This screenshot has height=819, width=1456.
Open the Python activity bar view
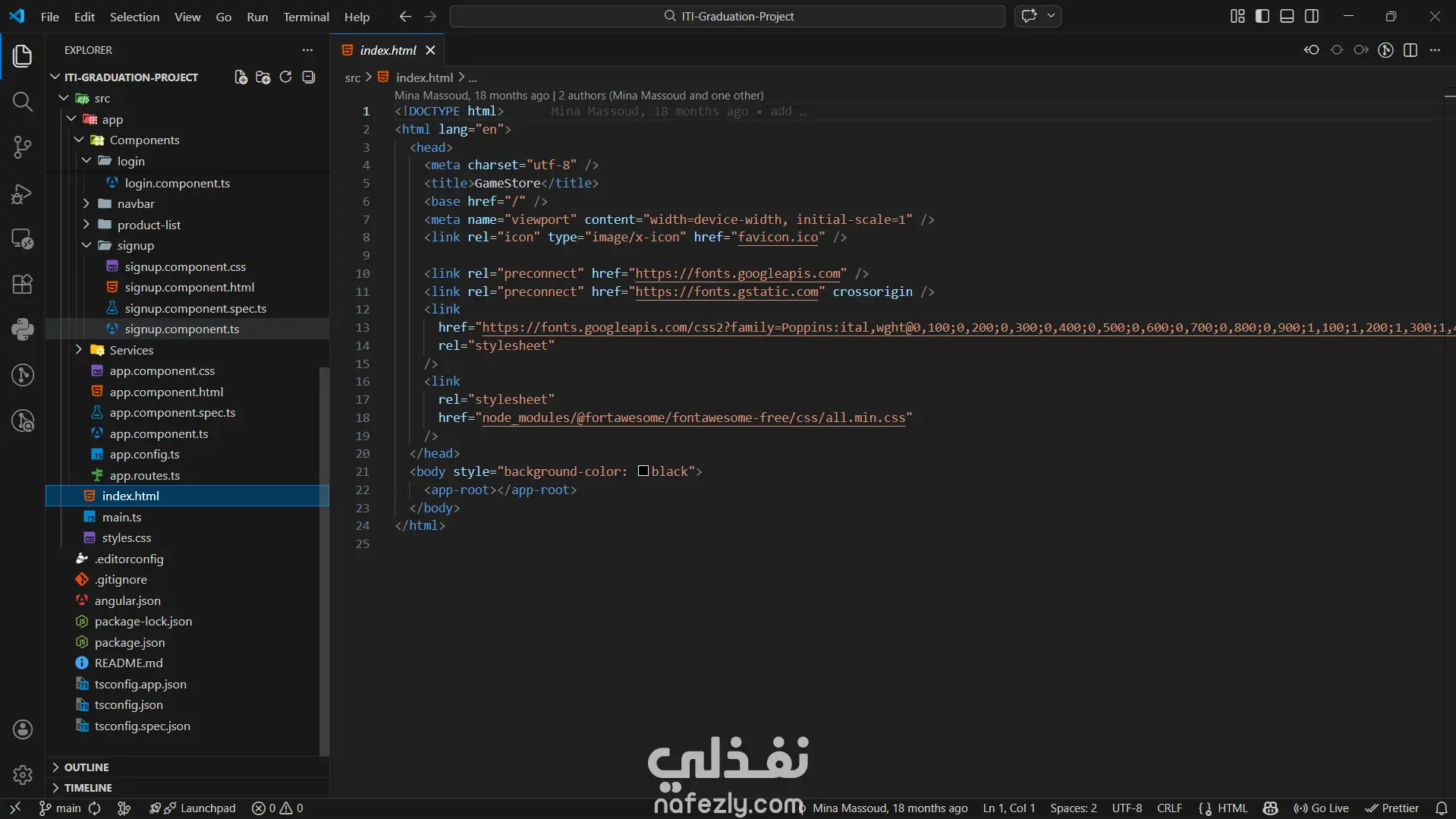point(23,329)
